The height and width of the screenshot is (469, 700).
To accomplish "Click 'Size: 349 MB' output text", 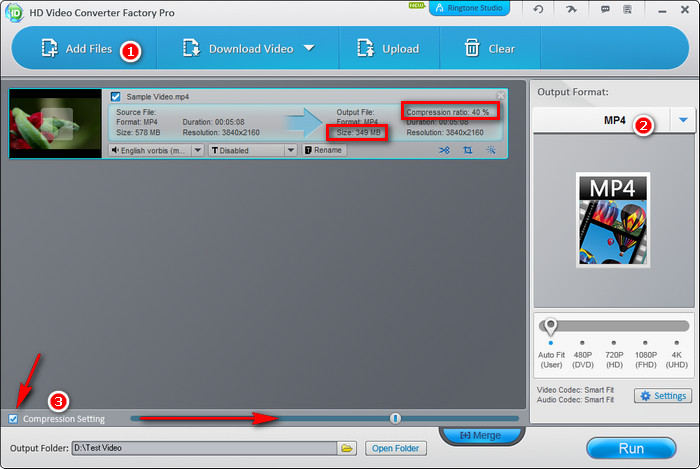I will click(x=358, y=133).
